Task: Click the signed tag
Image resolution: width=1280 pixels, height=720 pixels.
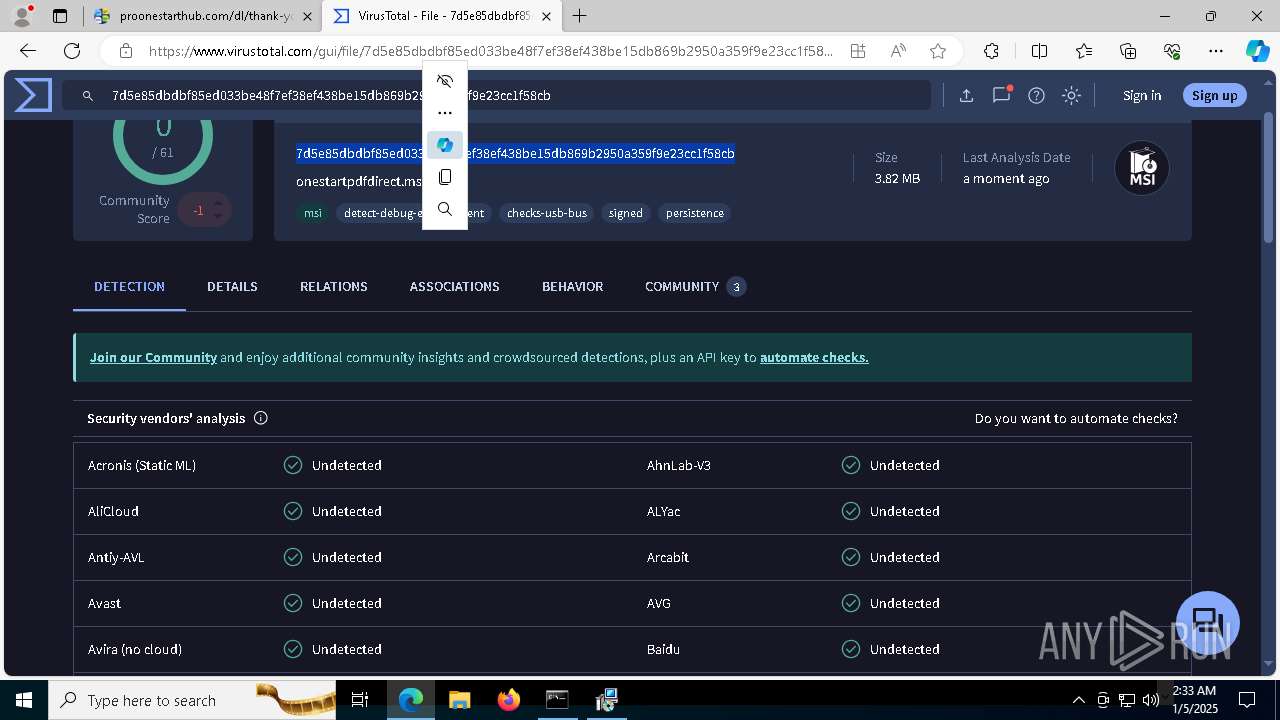Action: 626,213
